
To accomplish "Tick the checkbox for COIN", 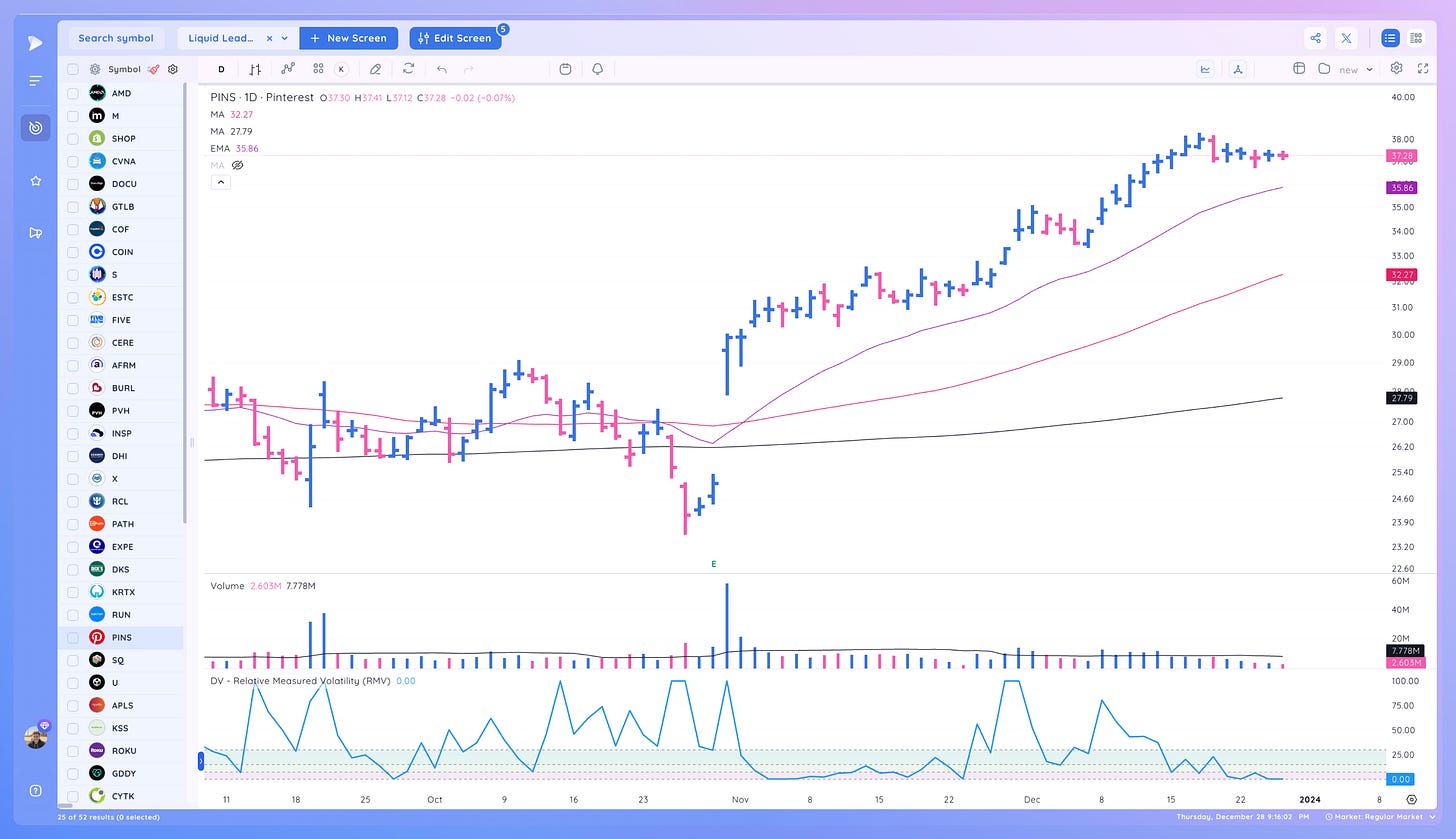I will [72, 252].
